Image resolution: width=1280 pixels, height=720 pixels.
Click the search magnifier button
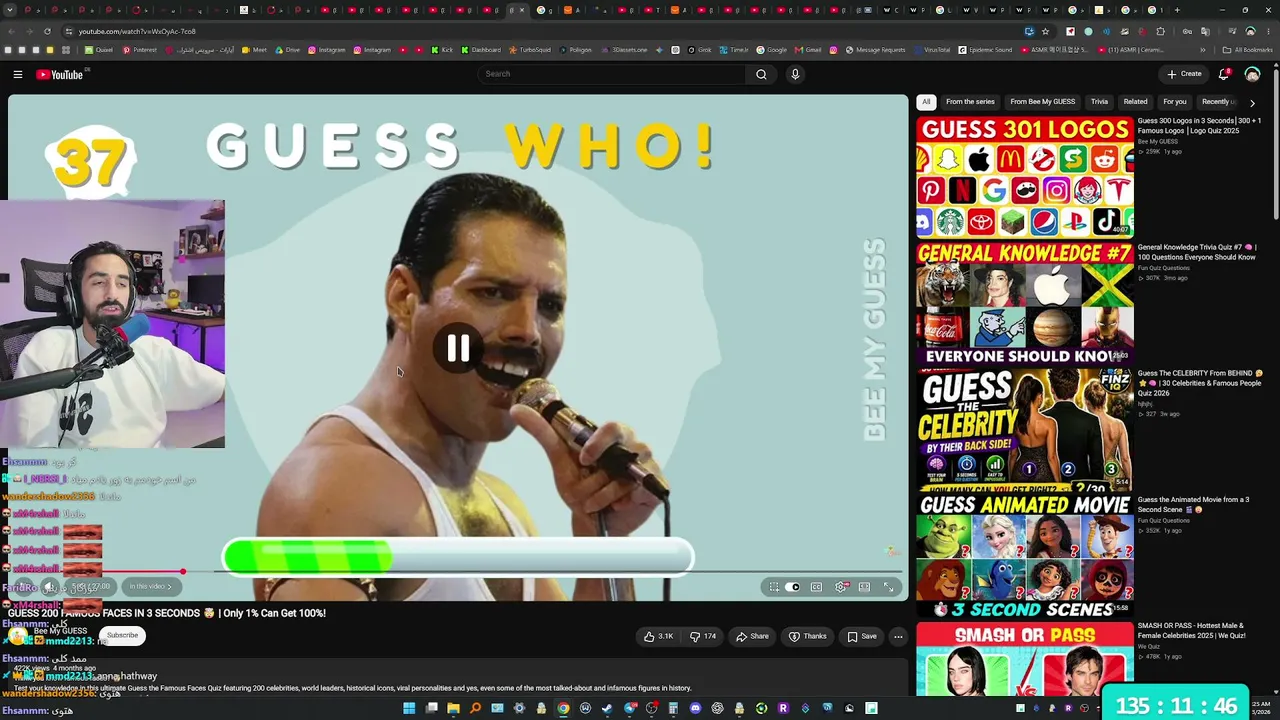coord(761,74)
